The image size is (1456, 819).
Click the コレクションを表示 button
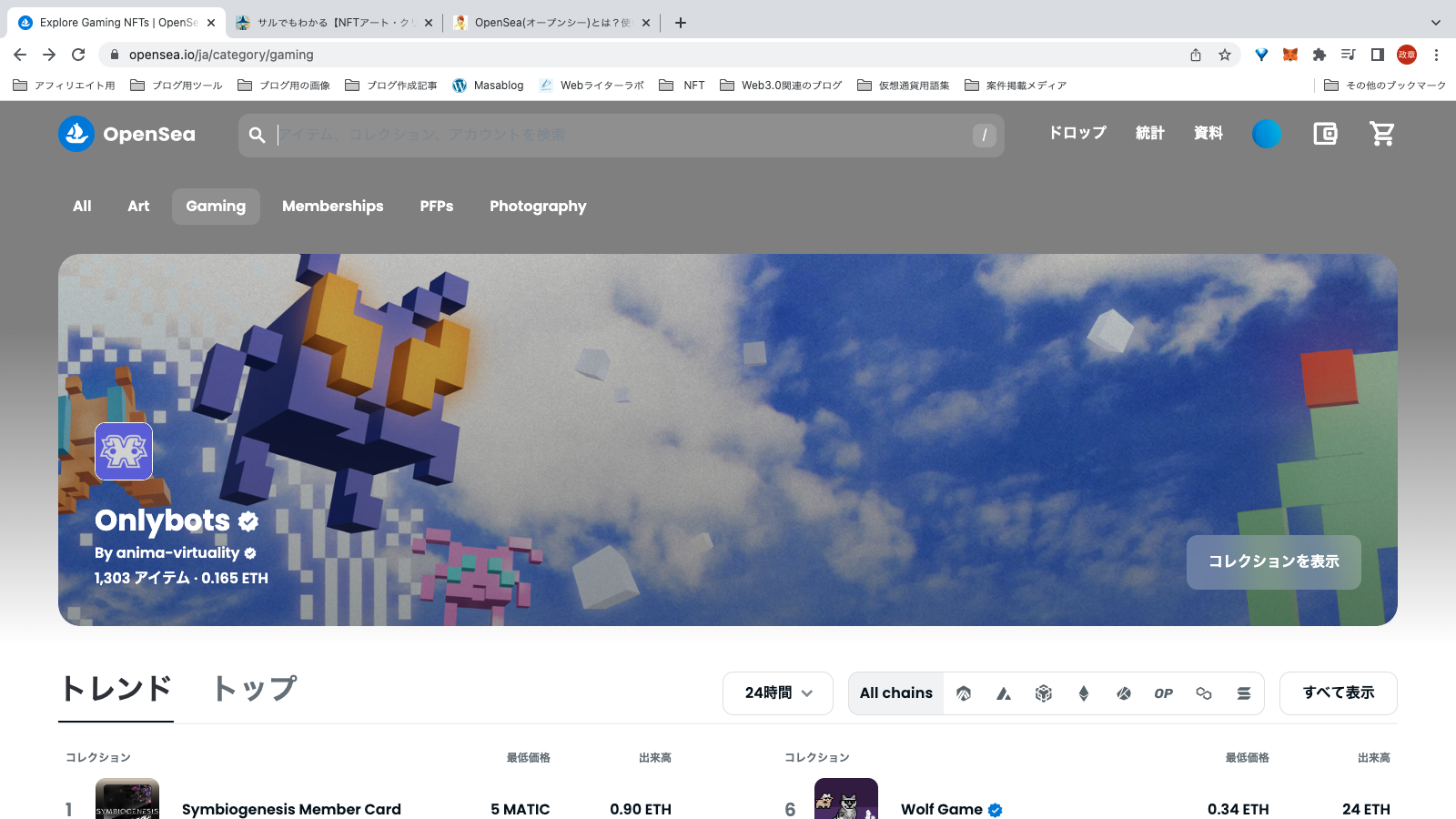click(x=1273, y=561)
